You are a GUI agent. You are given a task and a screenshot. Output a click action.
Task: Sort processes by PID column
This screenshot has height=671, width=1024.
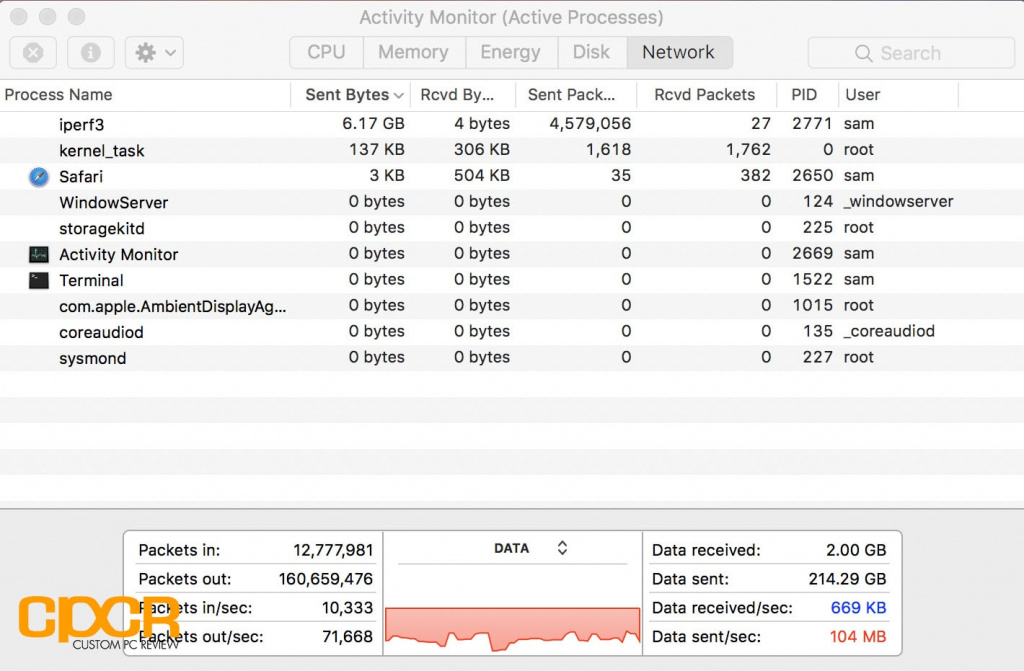[x=804, y=95]
